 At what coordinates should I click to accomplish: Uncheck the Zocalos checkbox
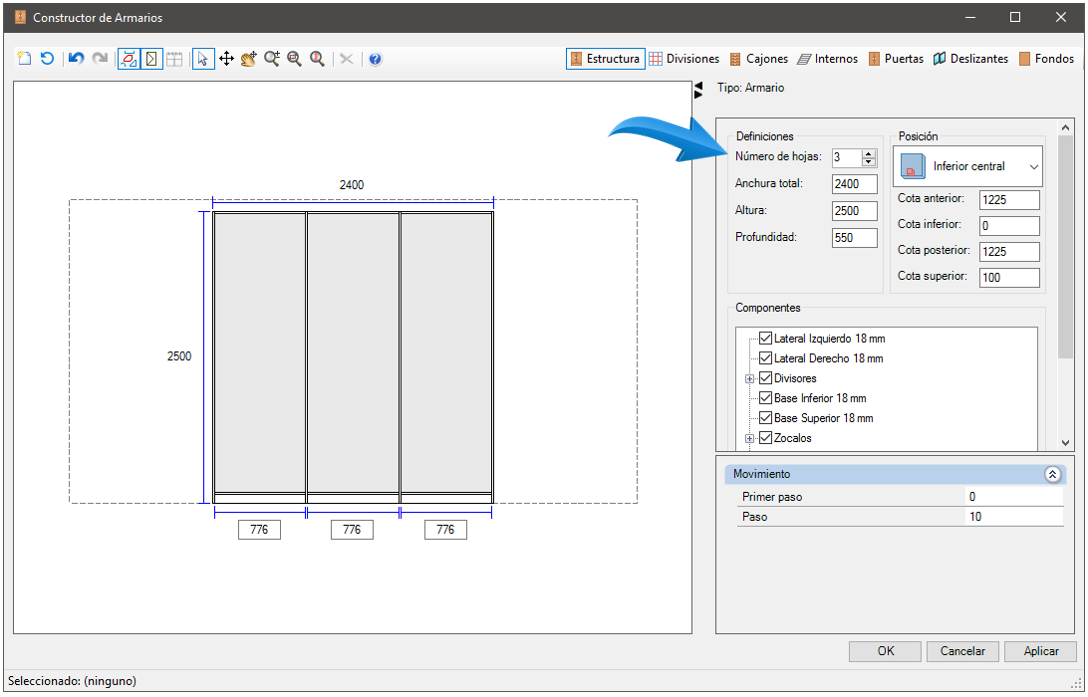click(x=765, y=438)
